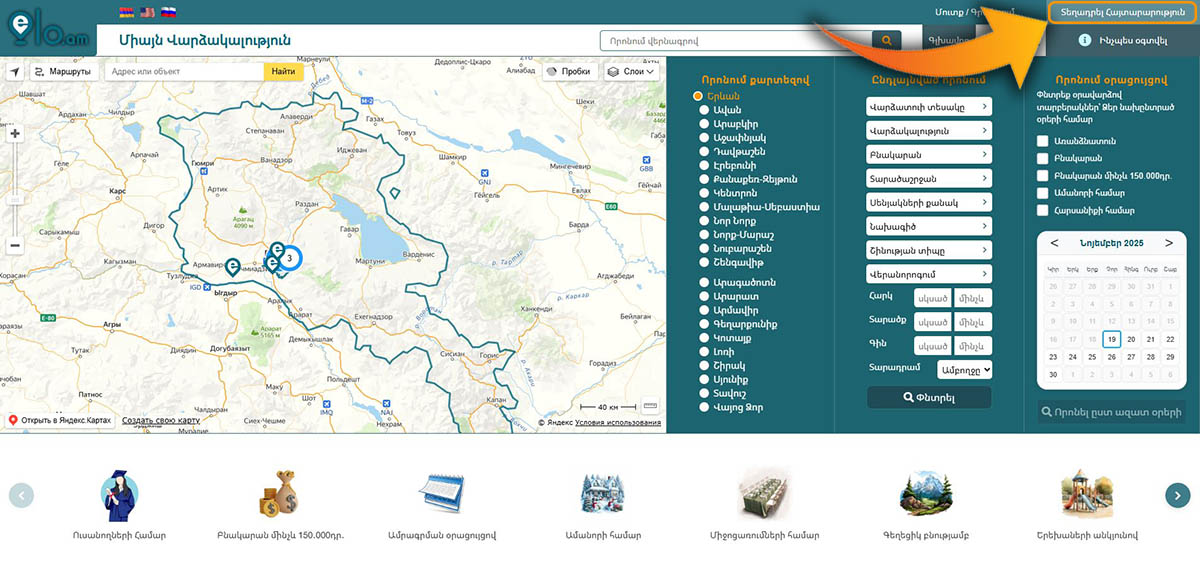Open the money bag category icon in carousel
1200x564 pixels.
click(280, 493)
